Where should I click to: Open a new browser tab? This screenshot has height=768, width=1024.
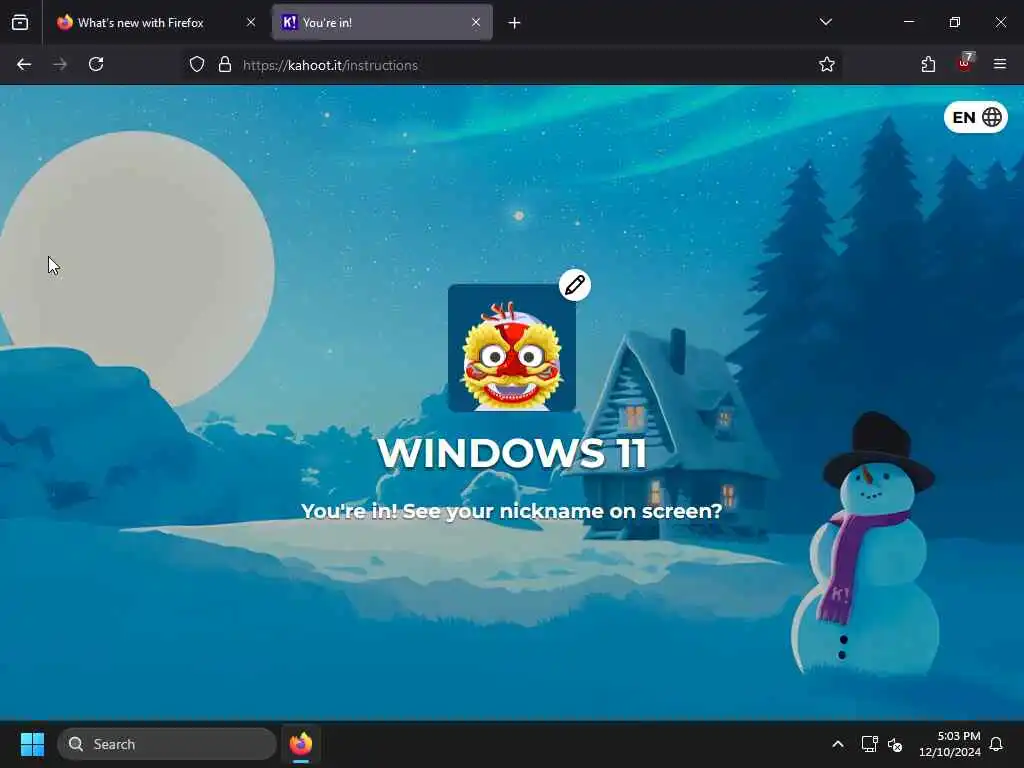(x=515, y=23)
